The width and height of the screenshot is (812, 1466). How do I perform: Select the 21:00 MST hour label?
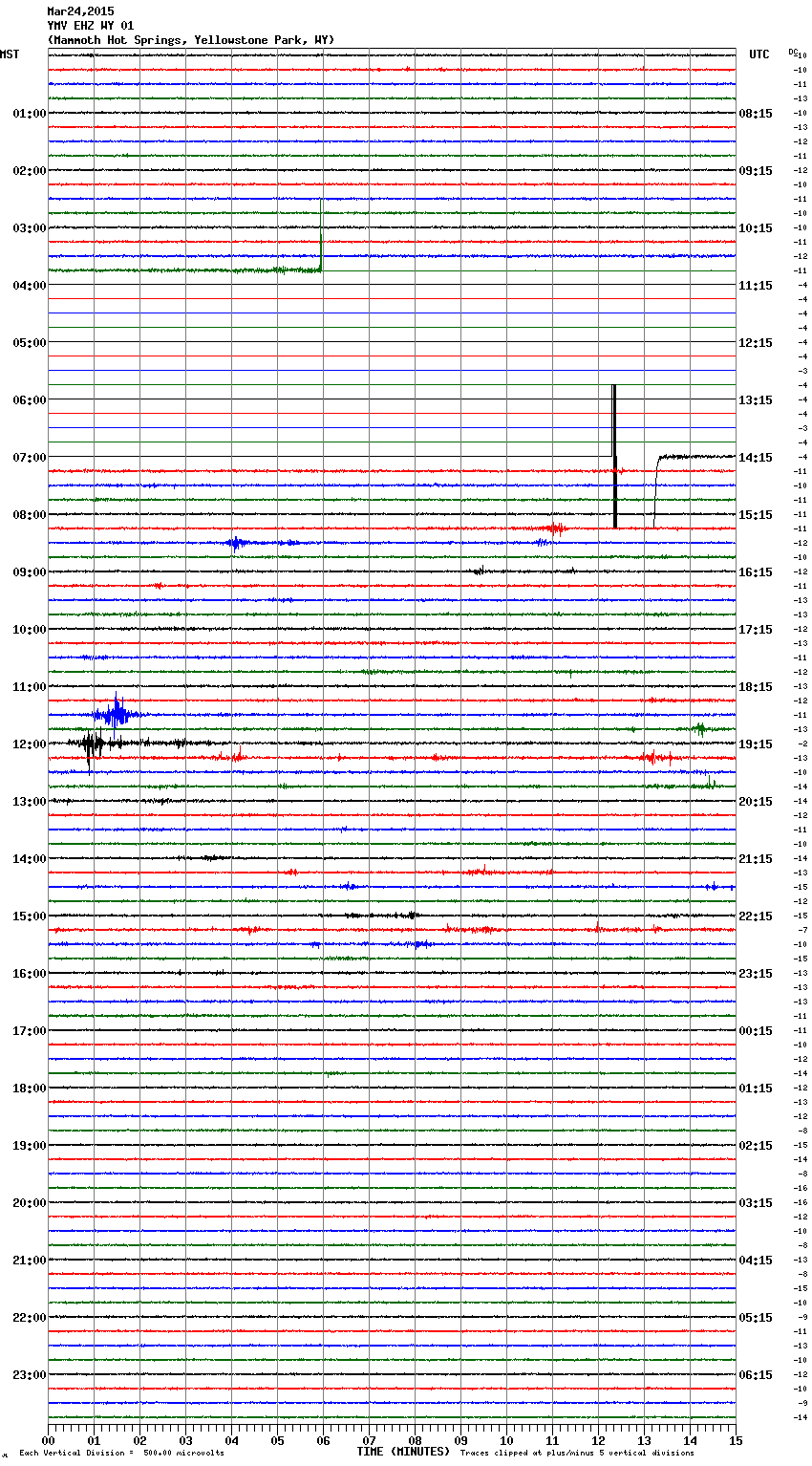coord(30,1261)
